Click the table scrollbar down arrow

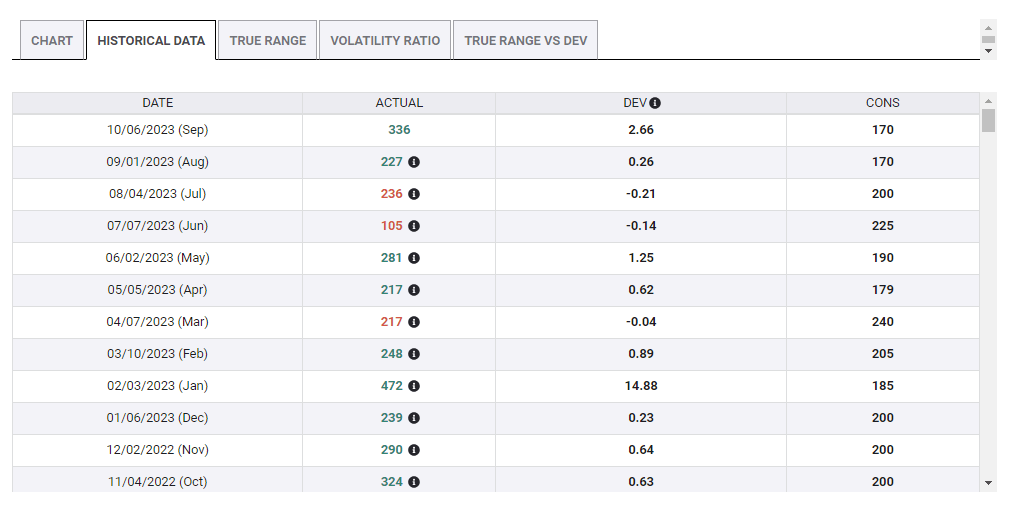[x=989, y=483]
